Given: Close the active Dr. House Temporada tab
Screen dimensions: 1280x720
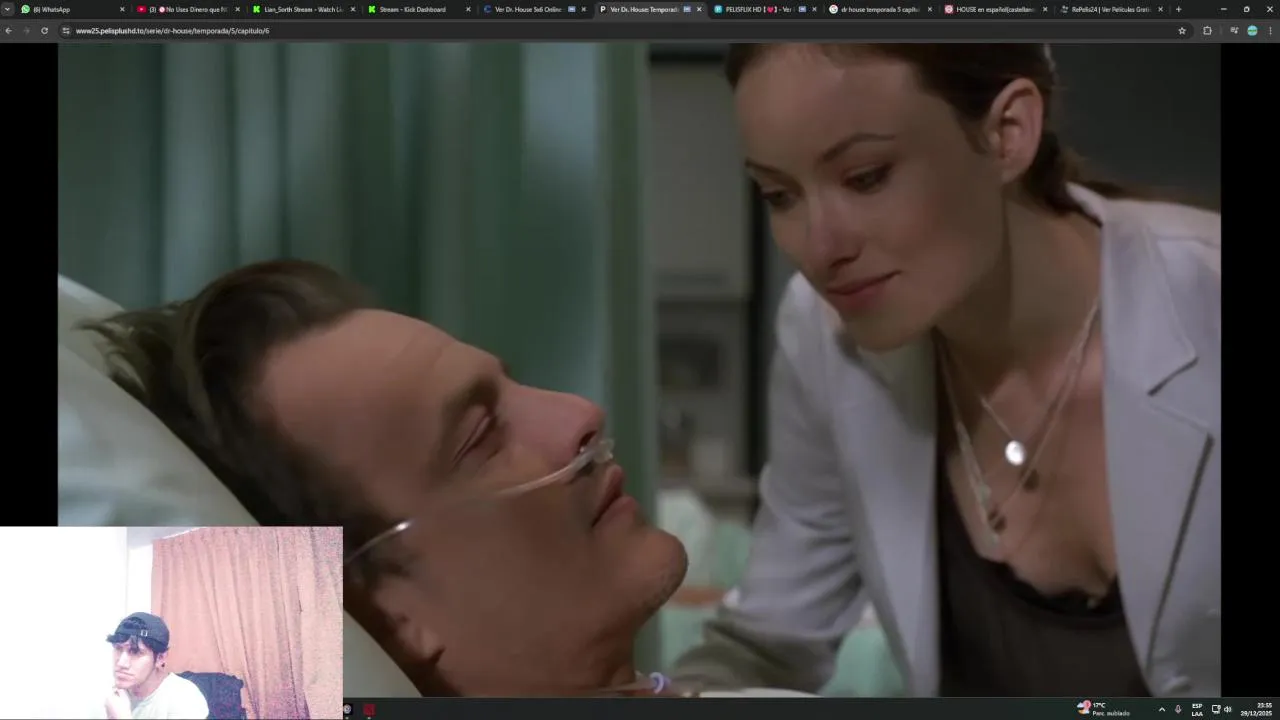Looking at the screenshot, I should tap(699, 9).
